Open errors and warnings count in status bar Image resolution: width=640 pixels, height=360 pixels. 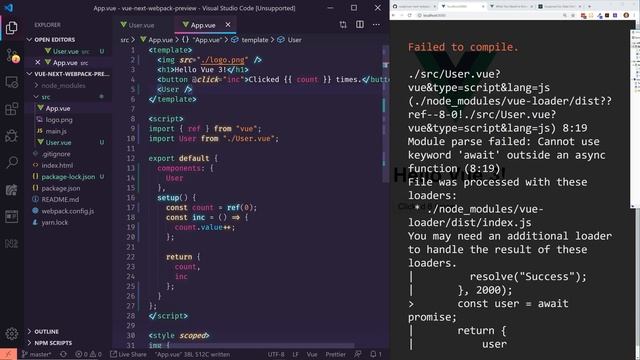pyautogui.click(x=88, y=354)
